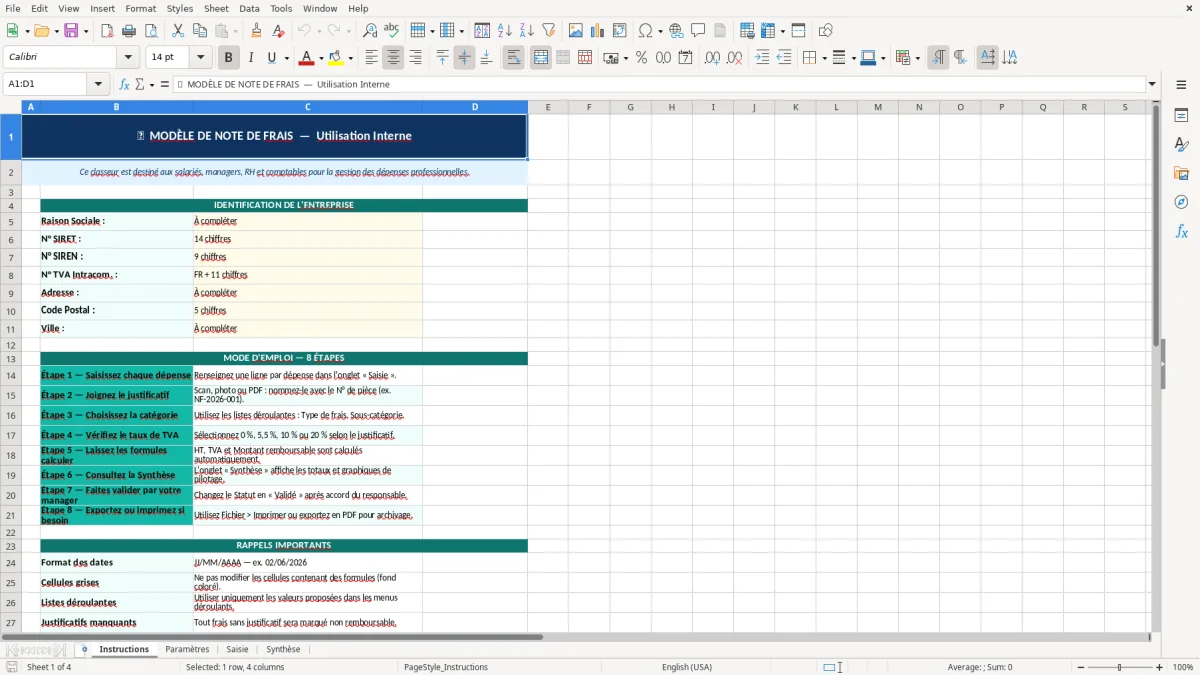
Task: Open sidebar Gallery icon
Action: tap(1181, 174)
